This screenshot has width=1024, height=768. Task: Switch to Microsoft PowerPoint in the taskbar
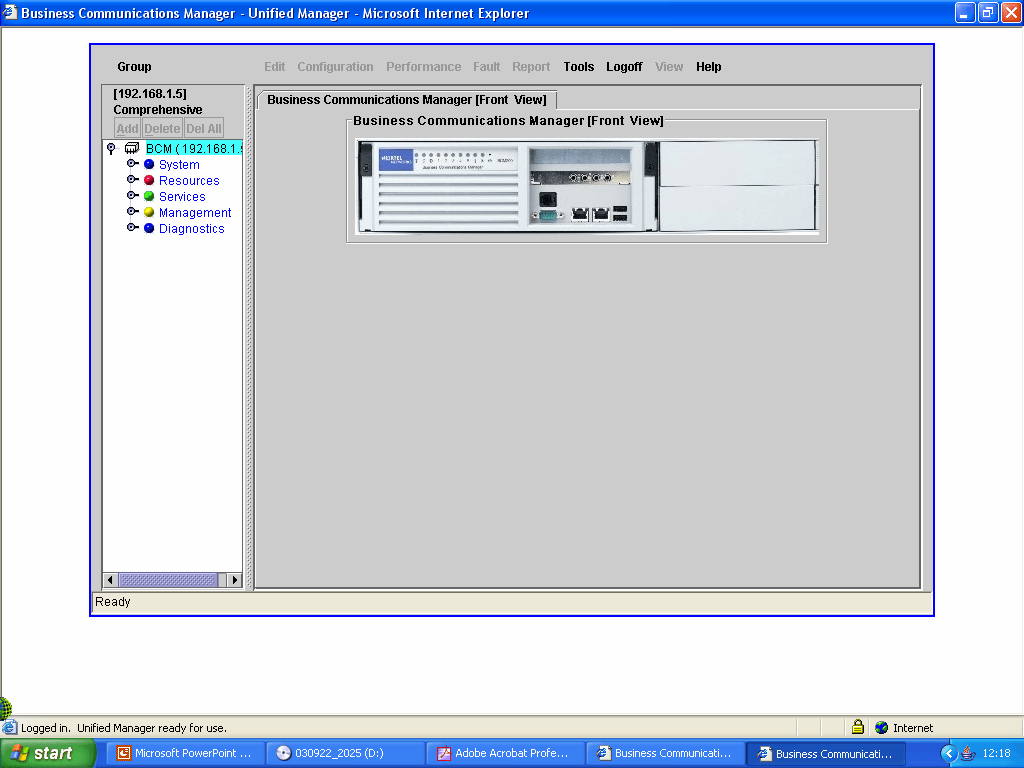185,754
